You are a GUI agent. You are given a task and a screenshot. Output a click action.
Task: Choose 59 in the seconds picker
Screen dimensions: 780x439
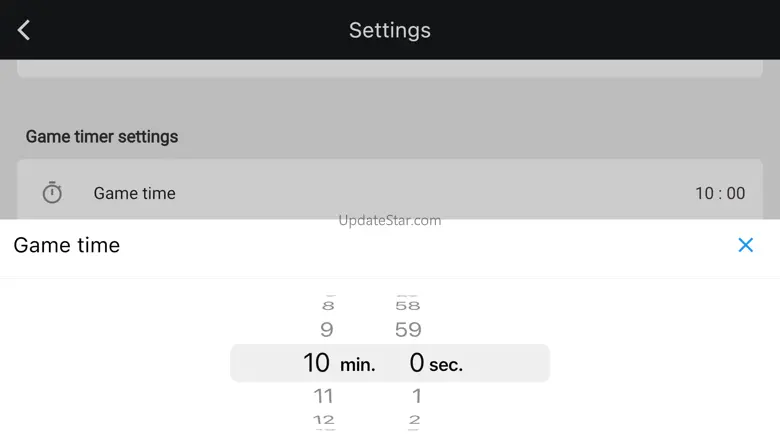pyautogui.click(x=408, y=329)
